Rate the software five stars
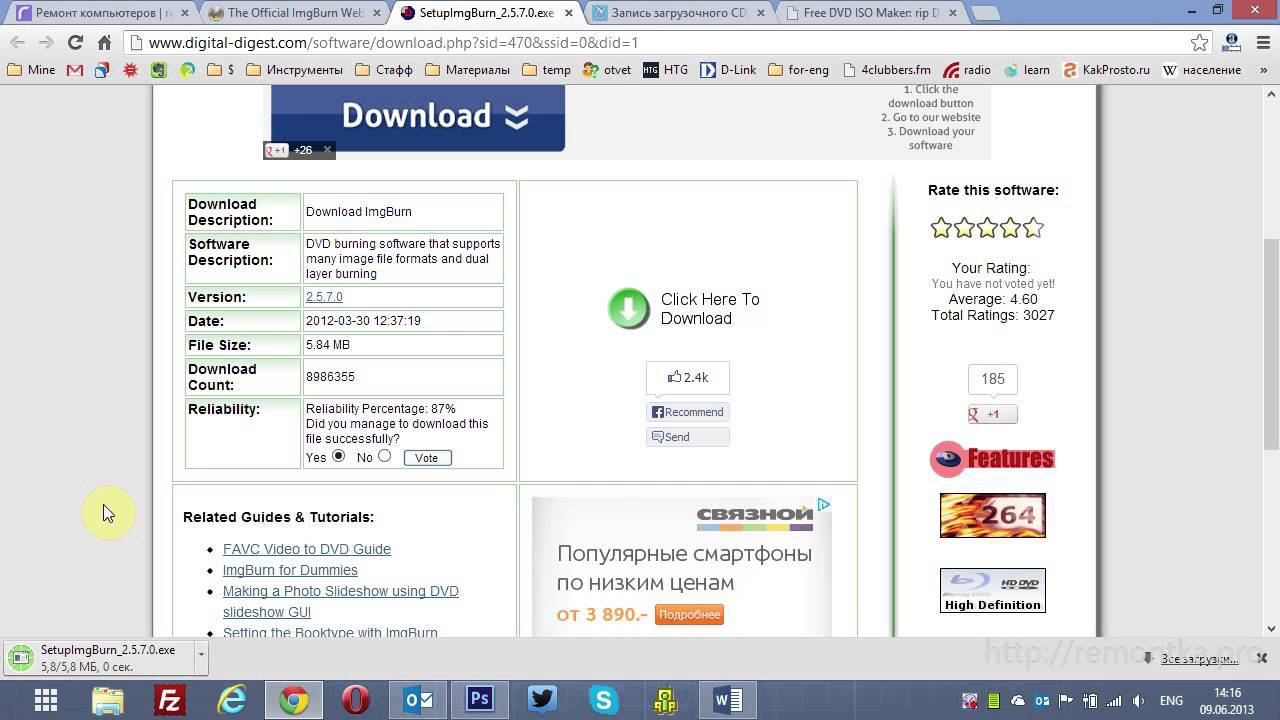This screenshot has width=1280, height=720. [1033, 228]
